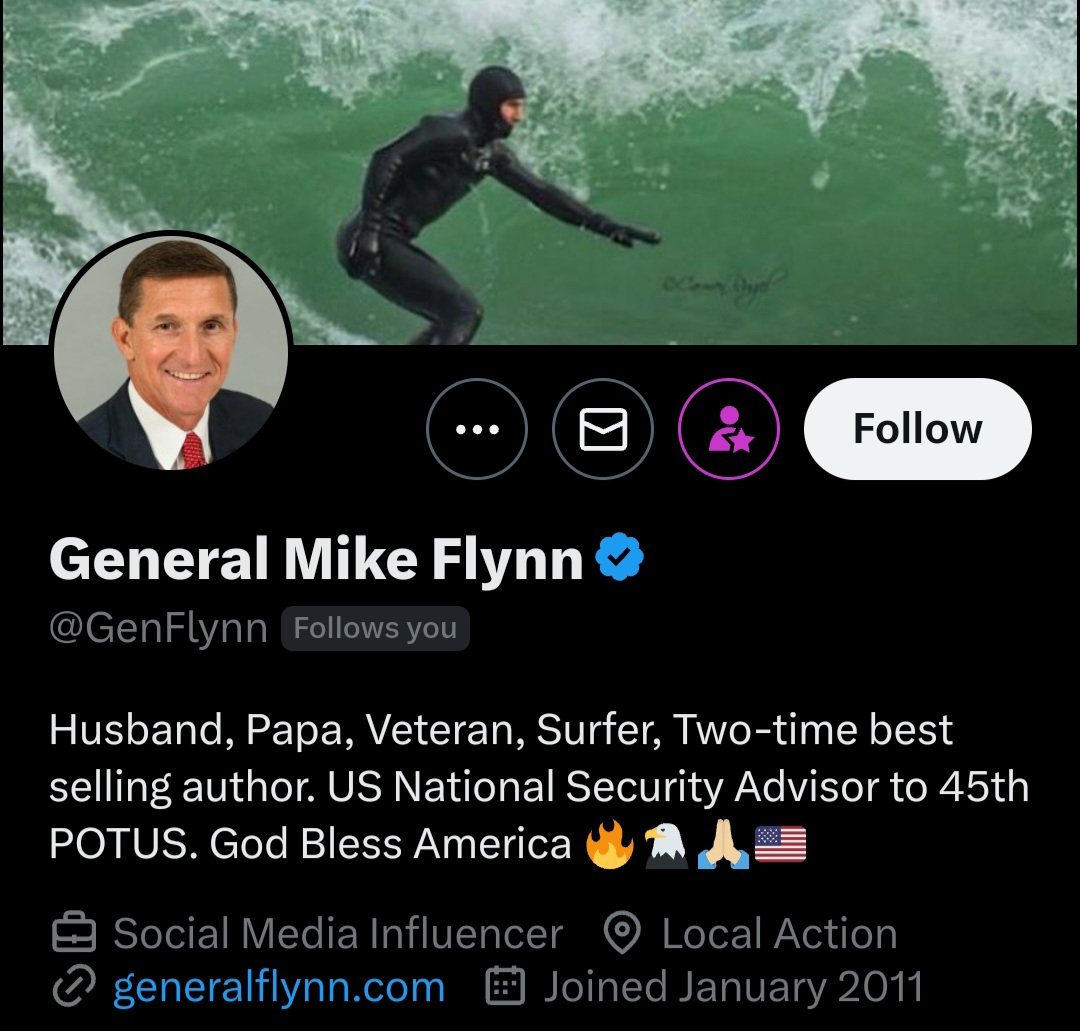Click the Social Media Influencer label
Viewport: 1080px width, 1031px height.
click(x=338, y=935)
